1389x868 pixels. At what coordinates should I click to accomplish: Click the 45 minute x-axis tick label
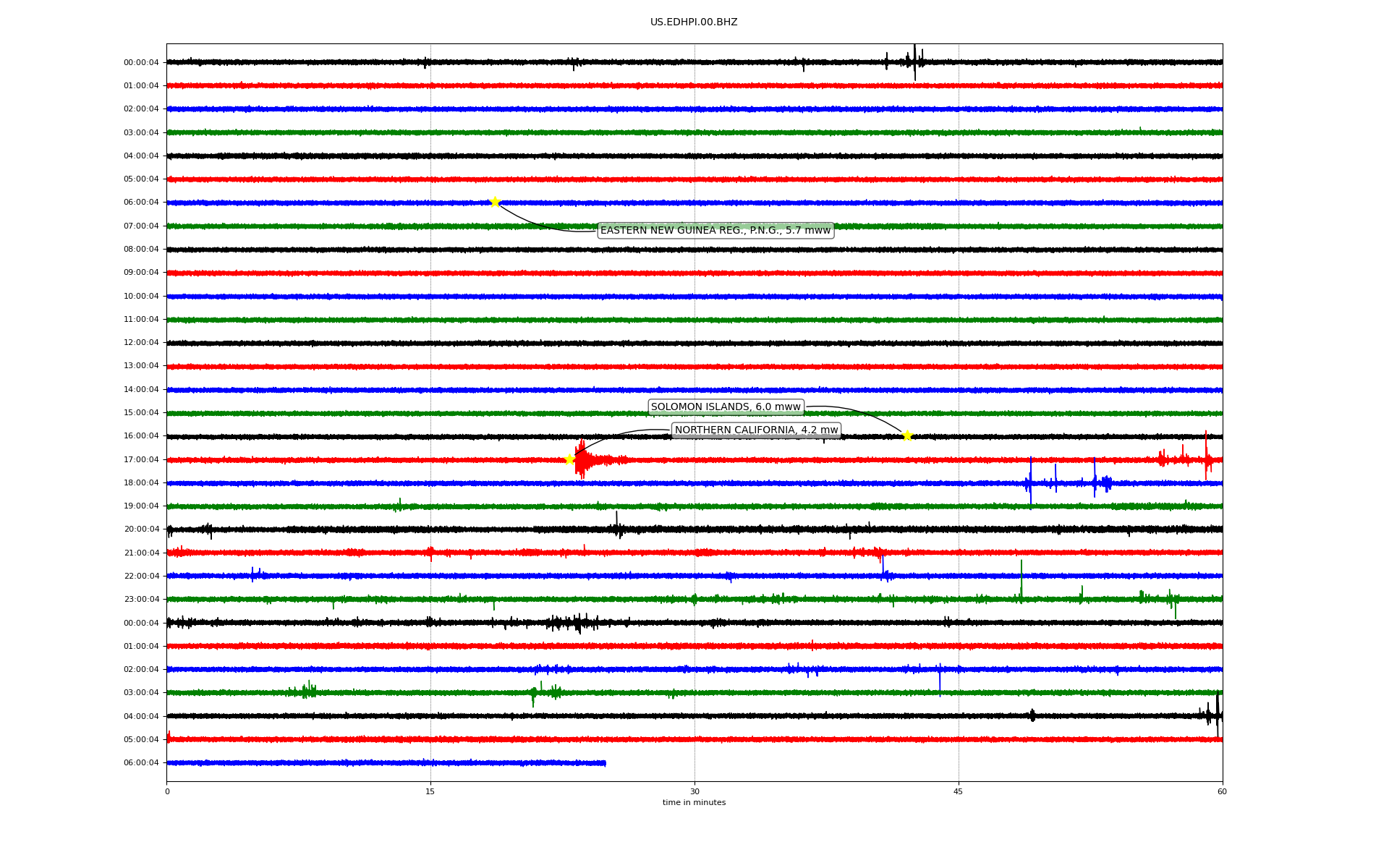[959, 791]
